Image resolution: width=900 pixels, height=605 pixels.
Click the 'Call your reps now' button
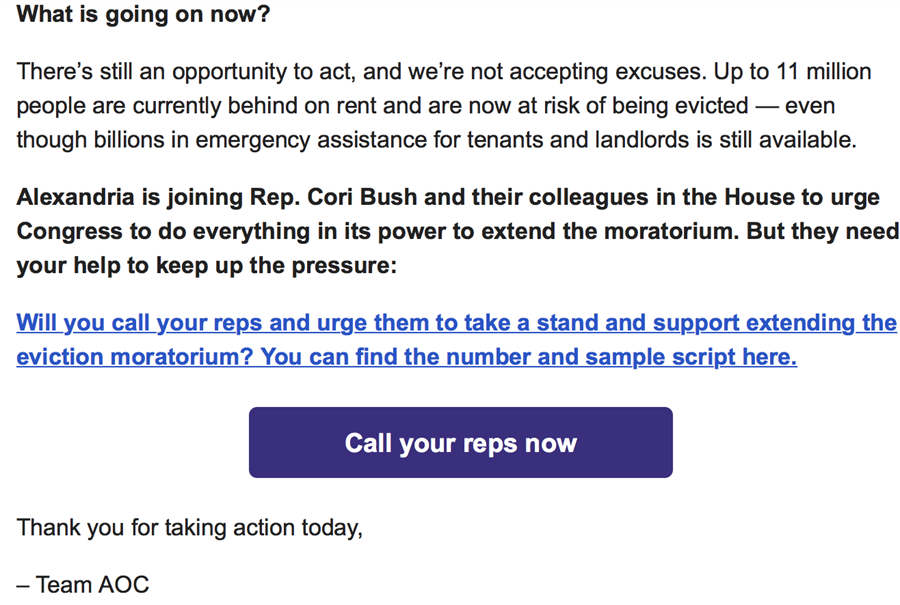click(460, 442)
